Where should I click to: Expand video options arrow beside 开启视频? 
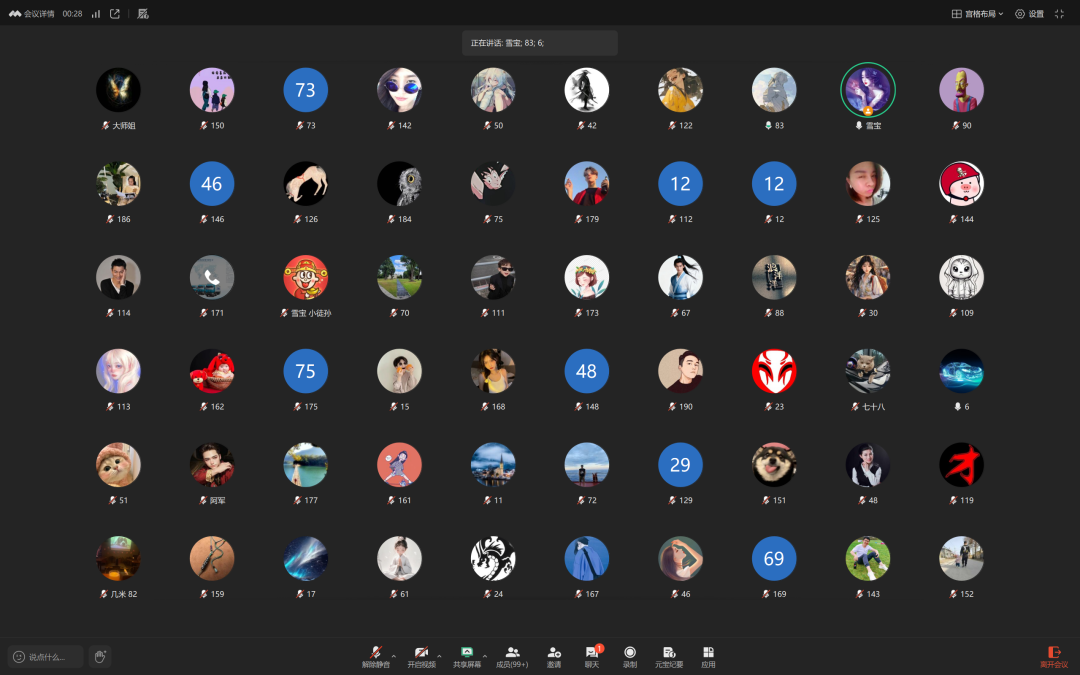pyautogui.click(x=439, y=655)
